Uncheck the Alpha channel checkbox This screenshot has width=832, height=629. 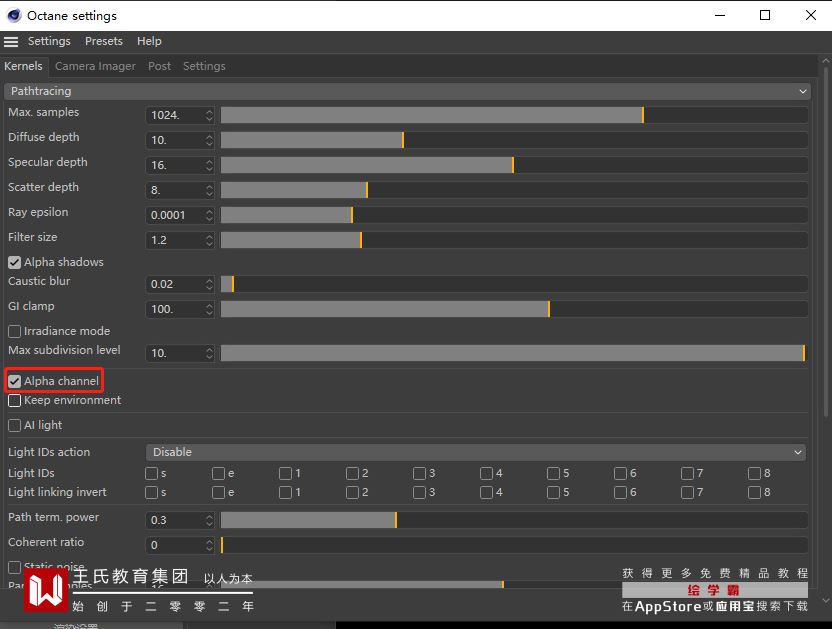(x=14, y=381)
